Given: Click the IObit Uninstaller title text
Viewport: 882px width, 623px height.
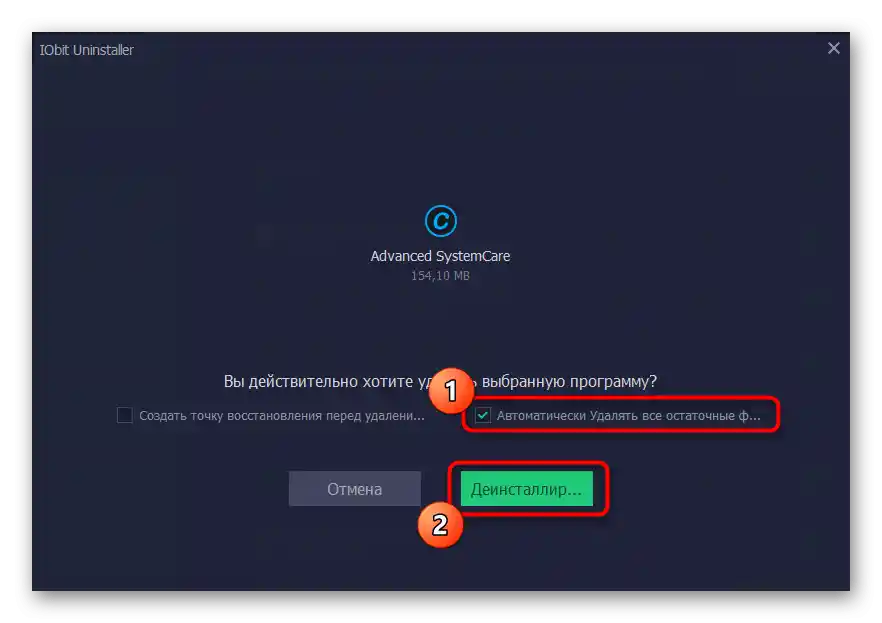Looking at the screenshot, I should (87, 50).
